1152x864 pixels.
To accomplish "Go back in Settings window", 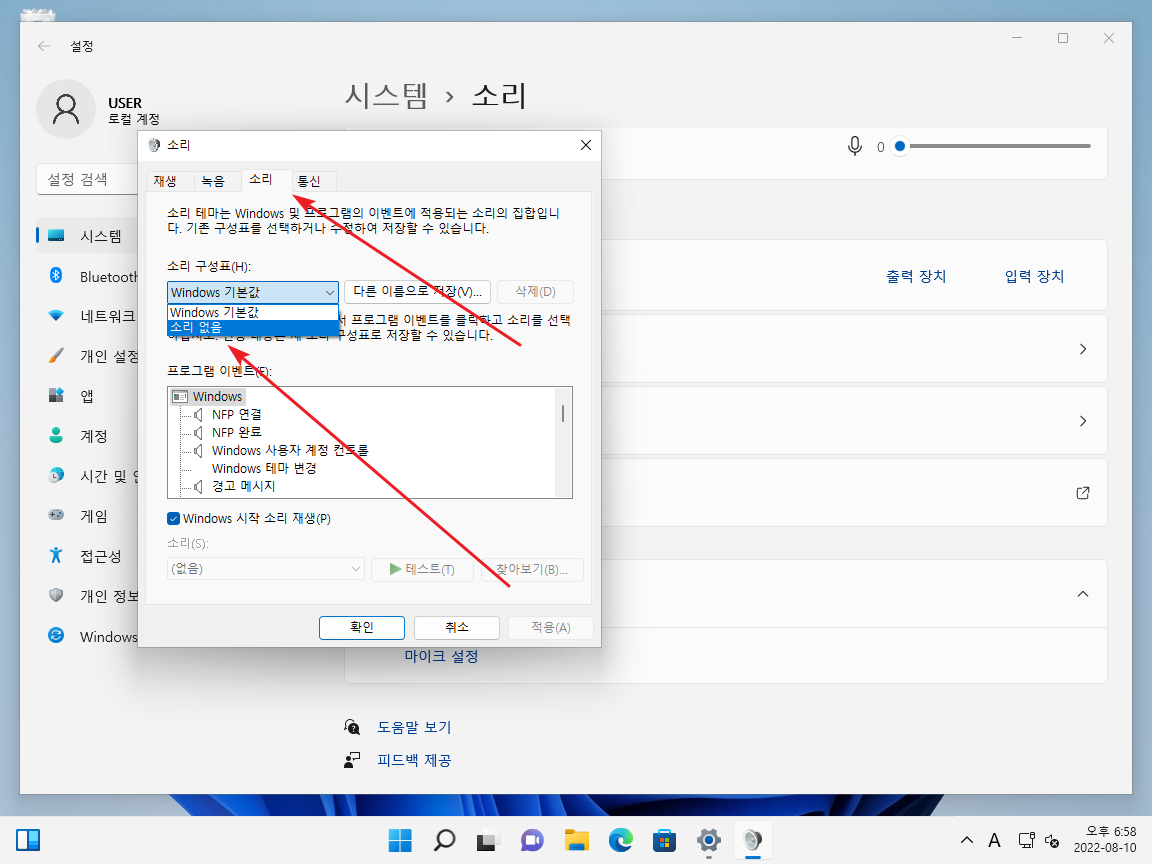I will click(44, 46).
